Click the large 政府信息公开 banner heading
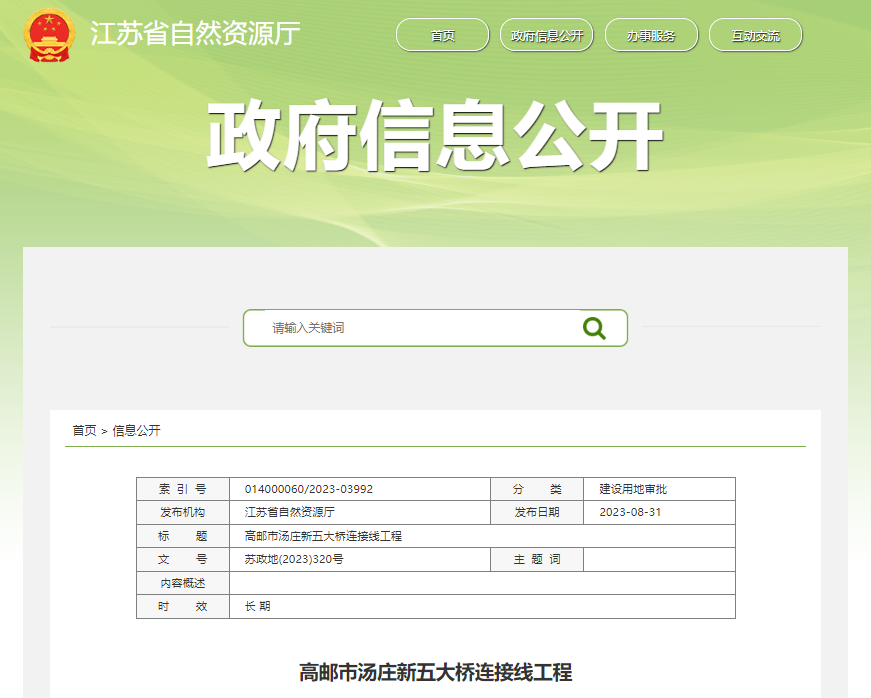871x698 pixels. (x=435, y=137)
